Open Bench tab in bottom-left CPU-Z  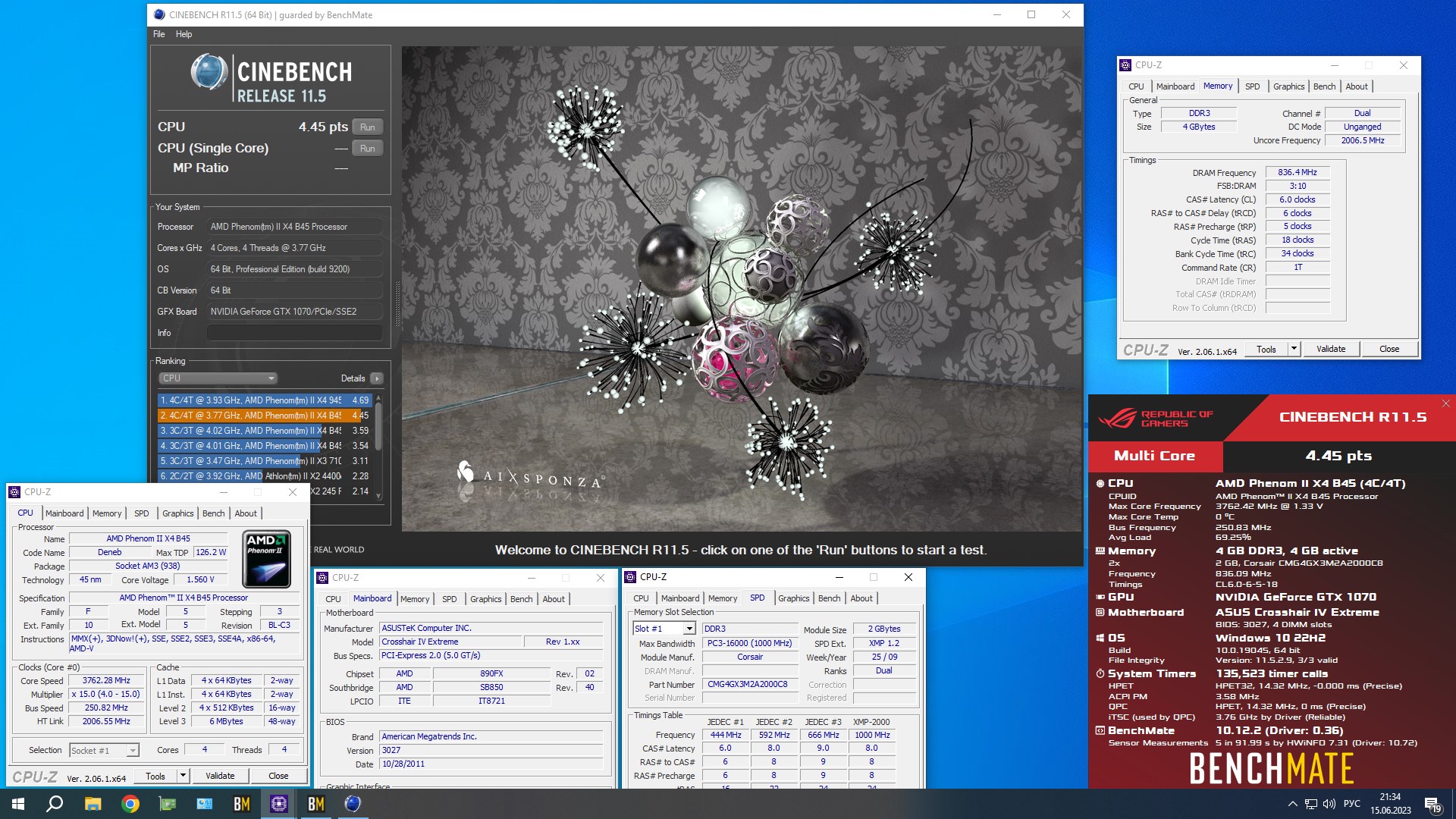tap(213, 513)
